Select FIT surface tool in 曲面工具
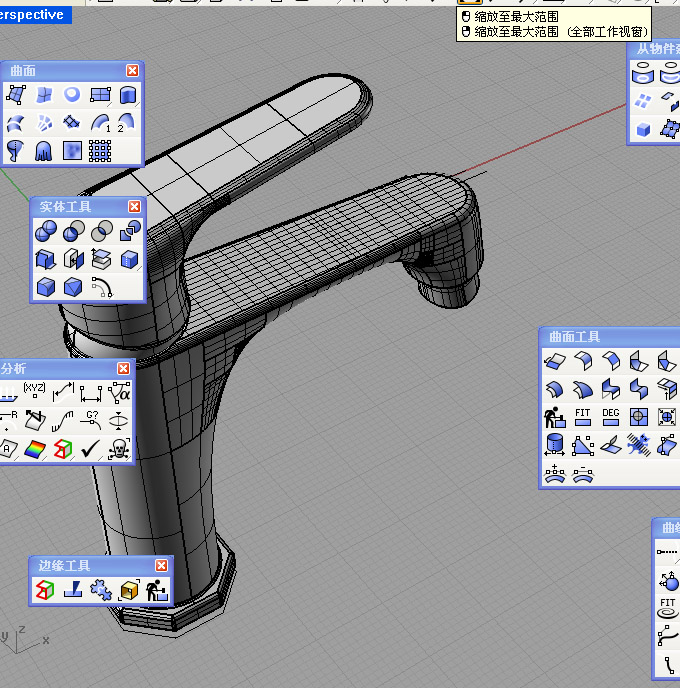The image size is (680, 688). point(583,417)
